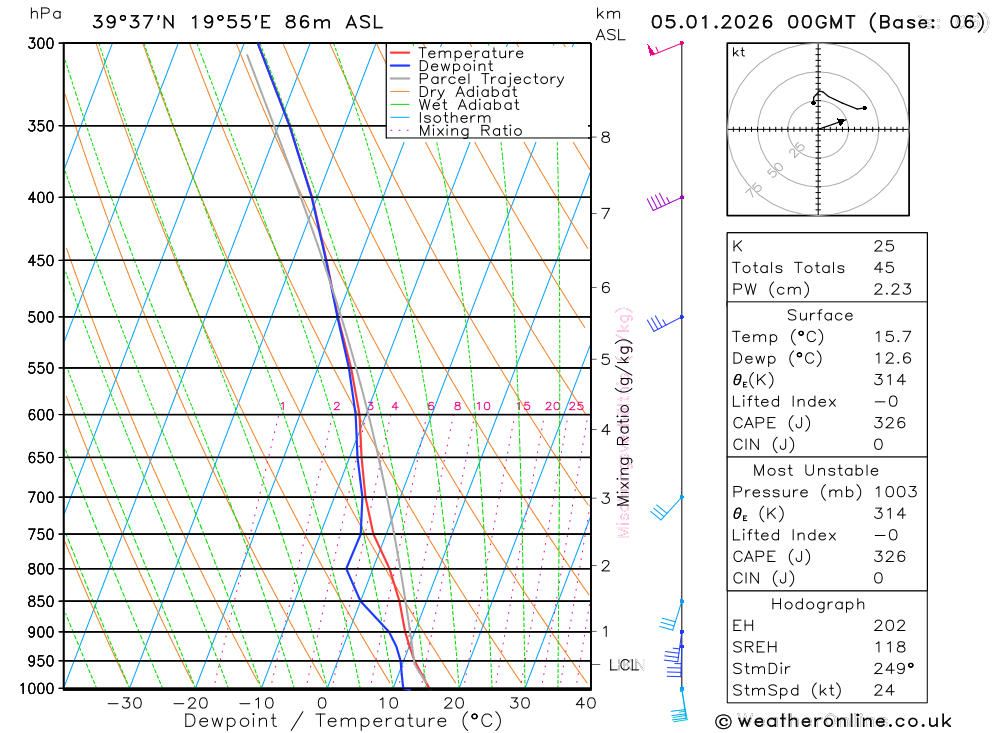
Task: Click the Totals Totals value 45
Action: coord(885,268)
